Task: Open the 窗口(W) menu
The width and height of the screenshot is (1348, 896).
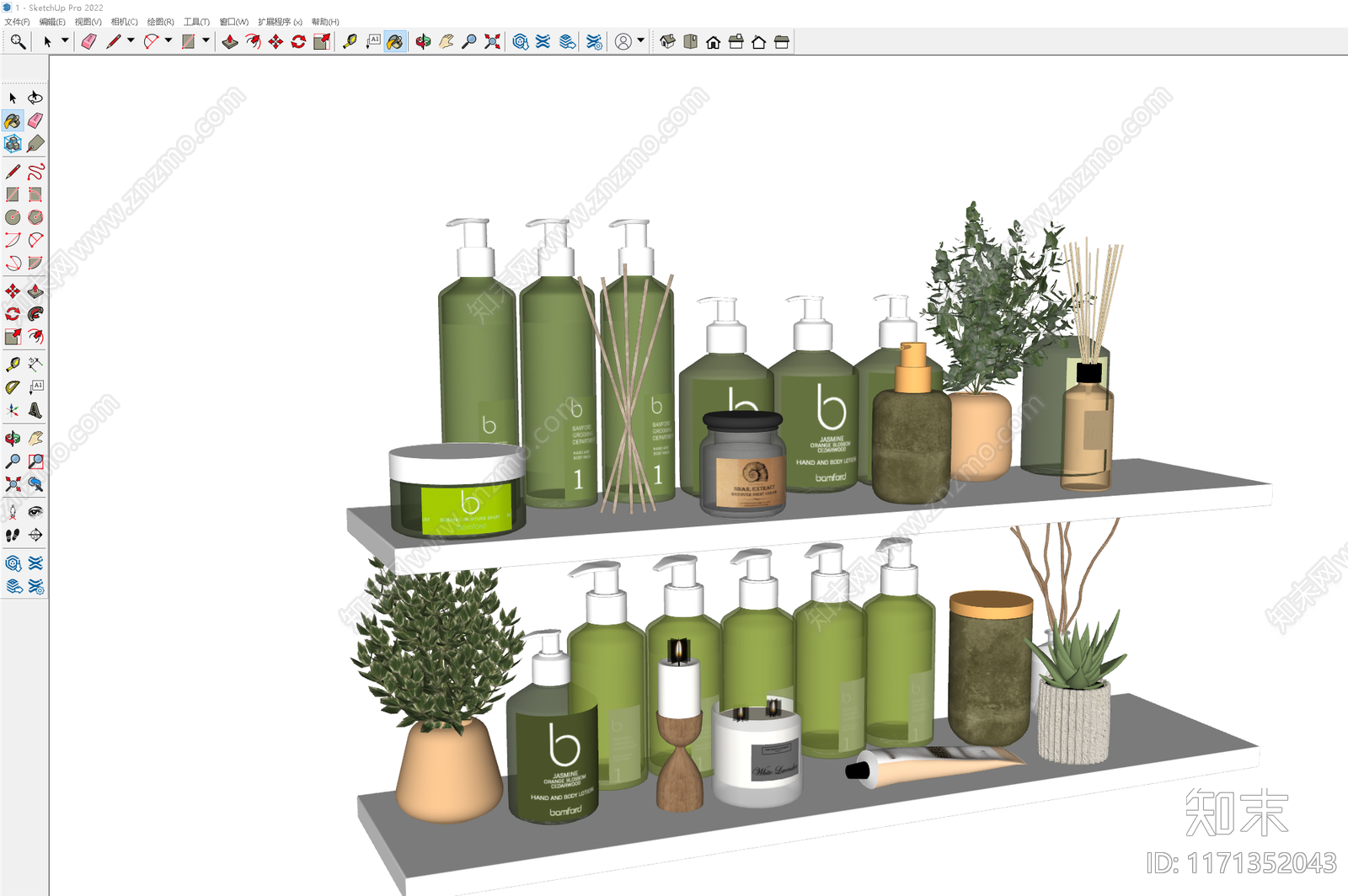Action: point(233,22)
